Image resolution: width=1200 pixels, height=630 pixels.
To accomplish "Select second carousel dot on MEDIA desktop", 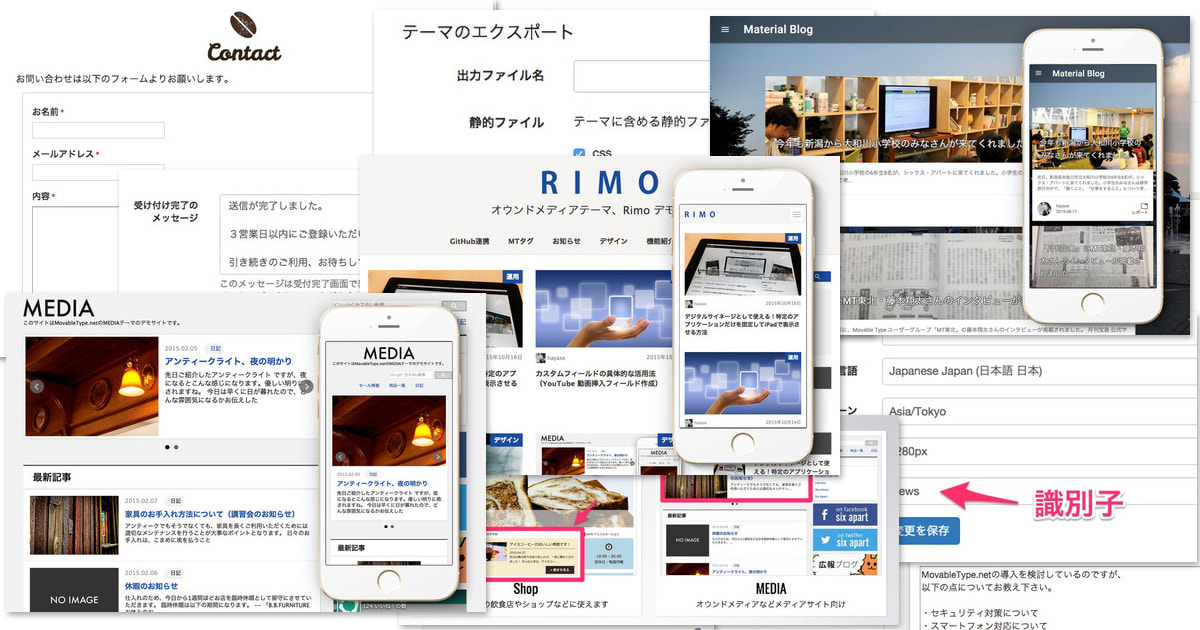I will click(176, 447).
